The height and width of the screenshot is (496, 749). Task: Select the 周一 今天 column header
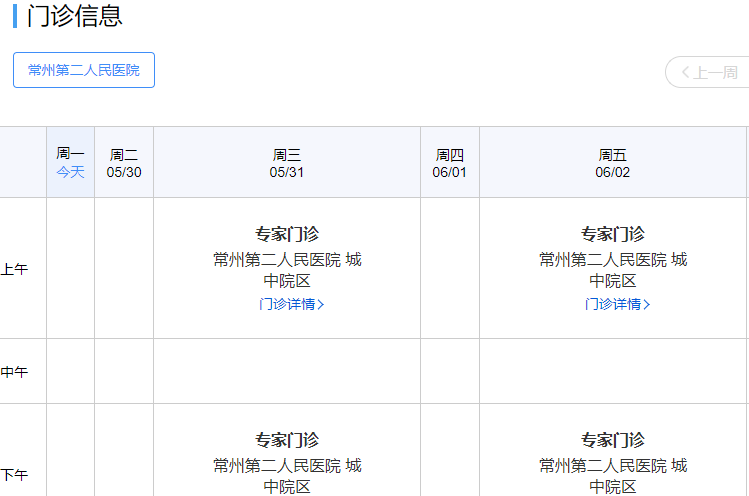click(x=70, y=162)
